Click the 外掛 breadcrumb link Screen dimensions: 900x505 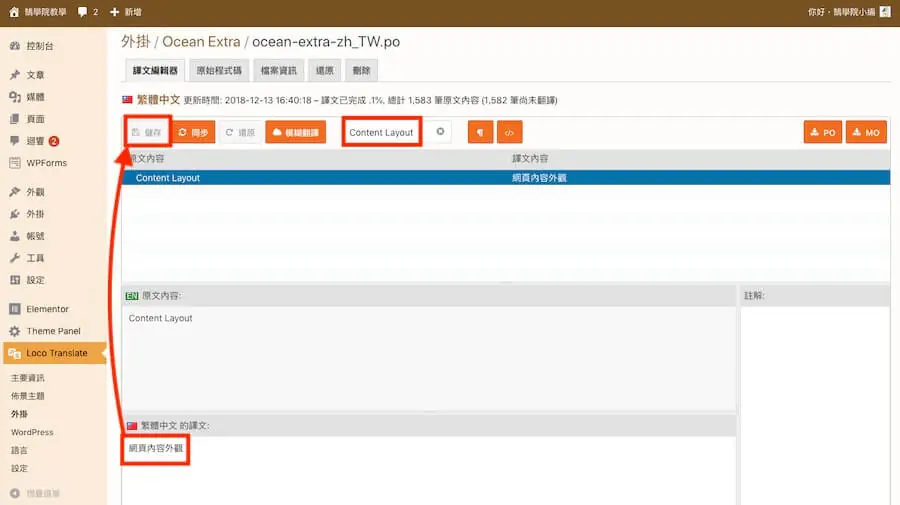[x=135, y=42]
